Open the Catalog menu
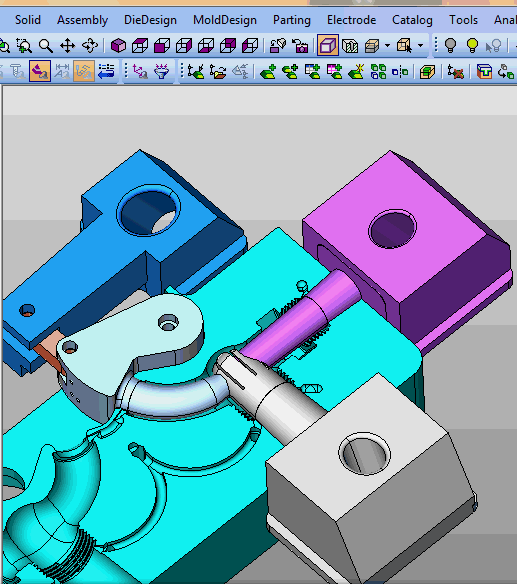This screenshot has width=517, height=584. coord(412,20)
